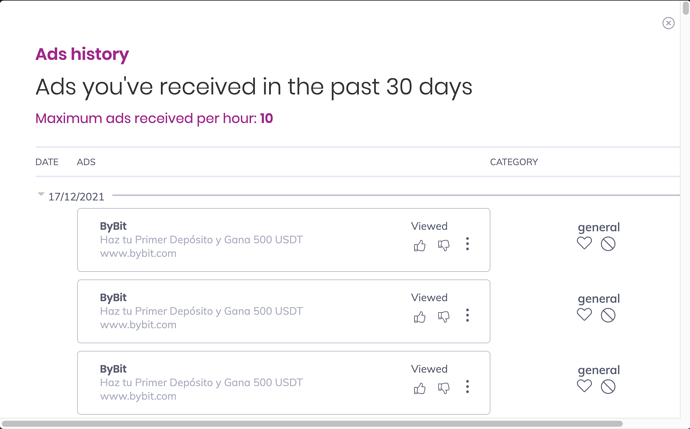Toggle heart for third ad's general category
The image size is (690, 429).
click(584, 386)
